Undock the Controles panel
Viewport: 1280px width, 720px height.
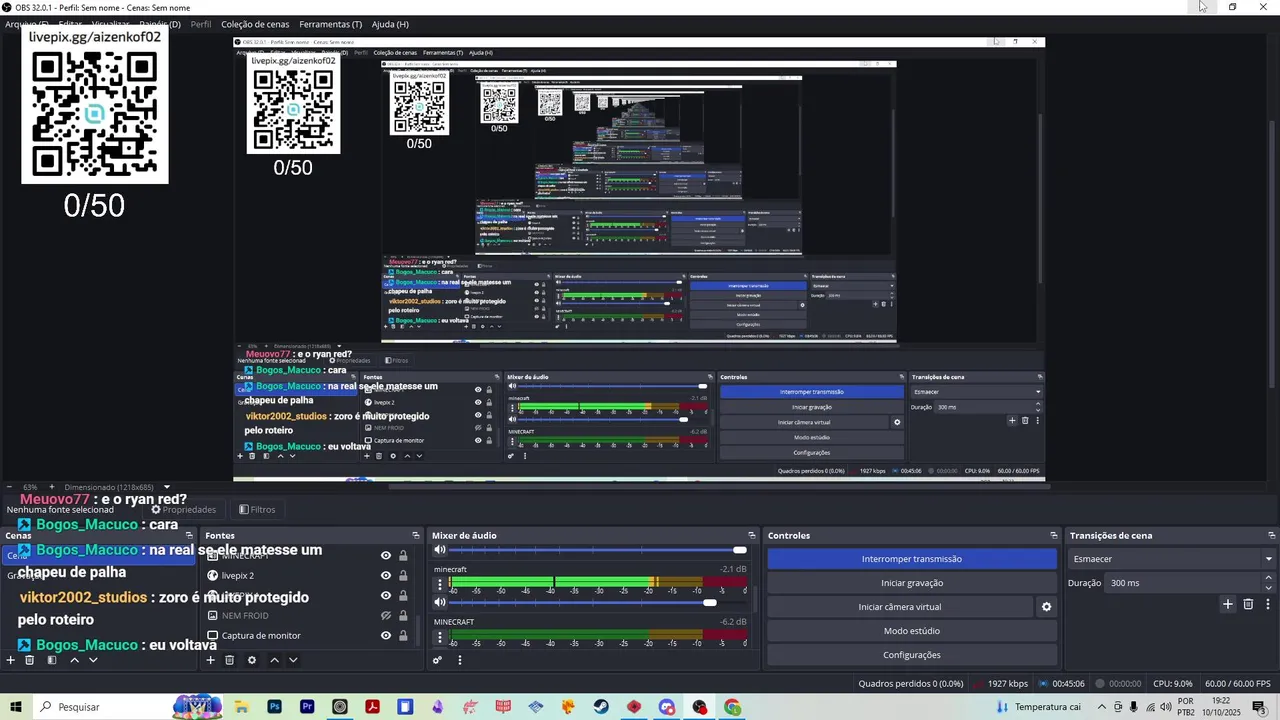pos(1053,536)
